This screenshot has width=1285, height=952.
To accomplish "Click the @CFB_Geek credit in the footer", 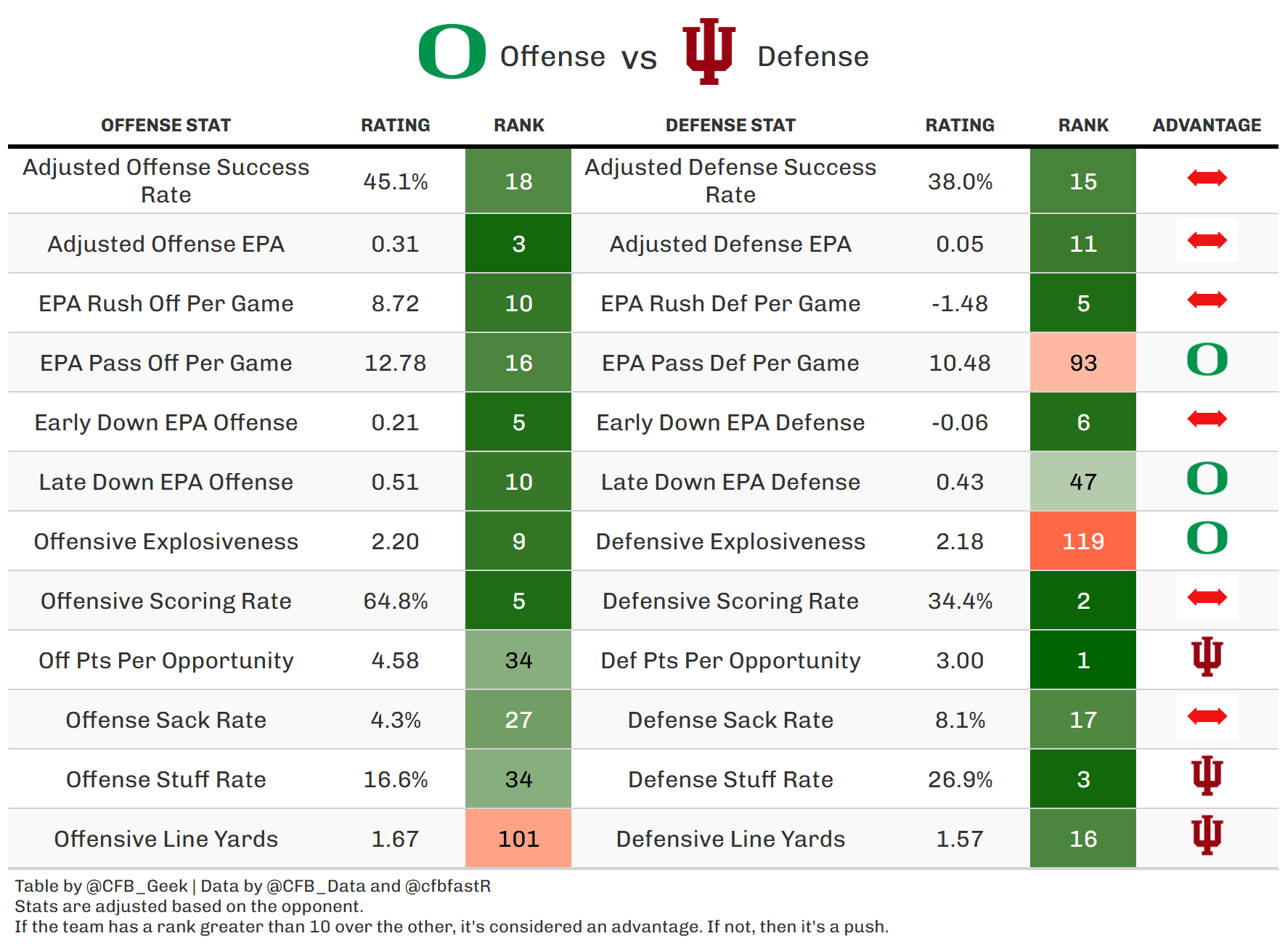I will click(137, 886).
